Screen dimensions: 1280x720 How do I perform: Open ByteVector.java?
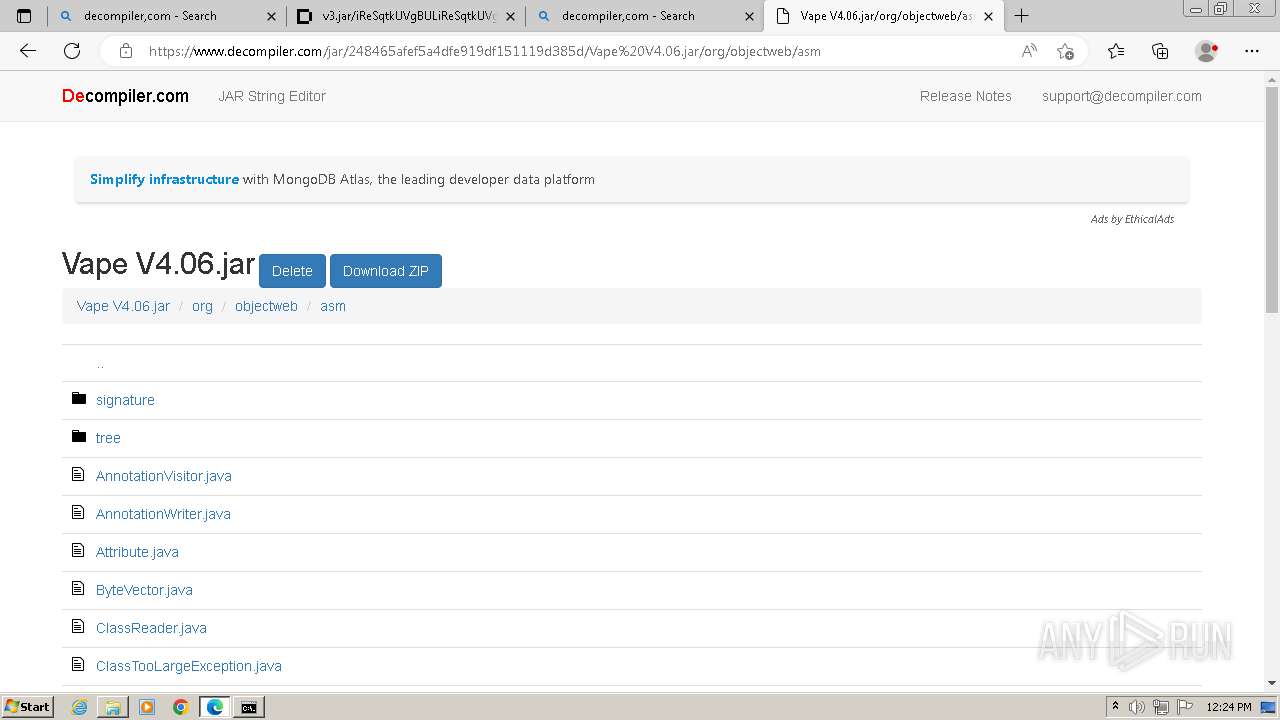click(144, 590)
